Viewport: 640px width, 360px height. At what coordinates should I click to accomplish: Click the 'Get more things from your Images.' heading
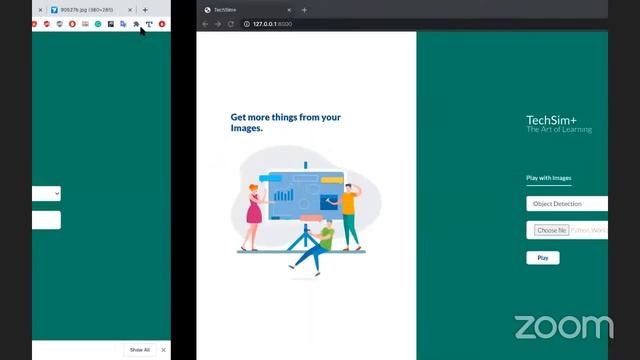coord(286,122)
